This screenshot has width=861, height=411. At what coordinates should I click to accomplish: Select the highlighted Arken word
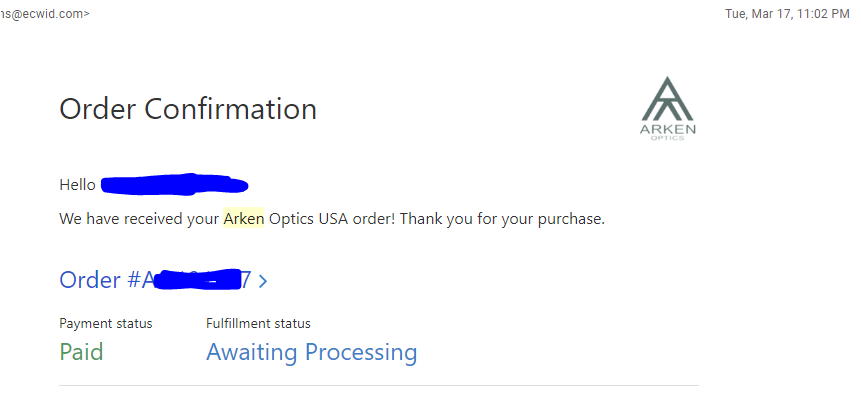point(243,218)
